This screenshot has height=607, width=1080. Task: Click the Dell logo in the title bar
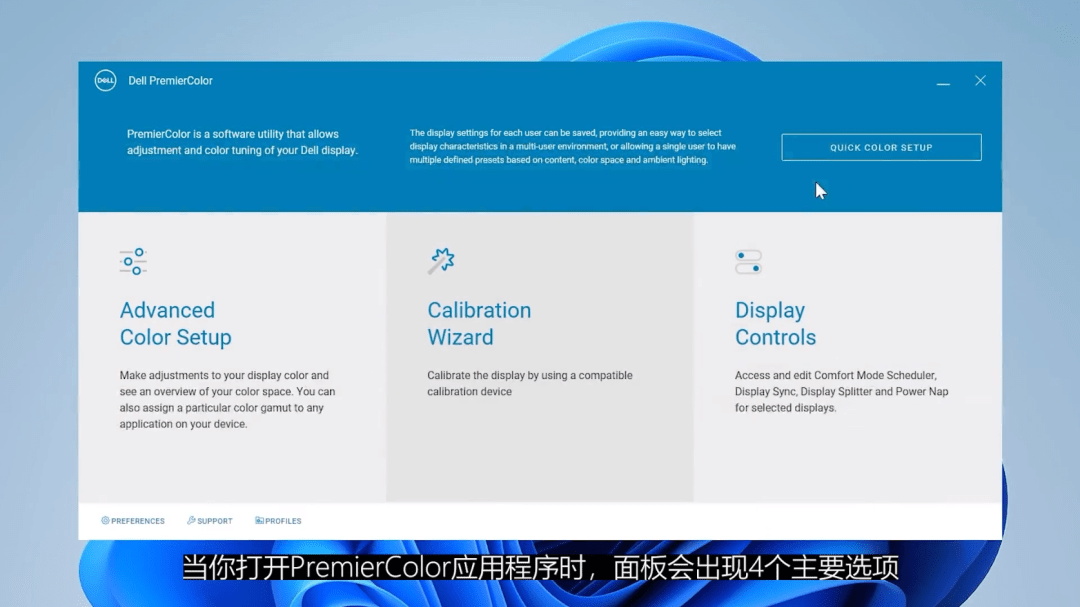105,80
